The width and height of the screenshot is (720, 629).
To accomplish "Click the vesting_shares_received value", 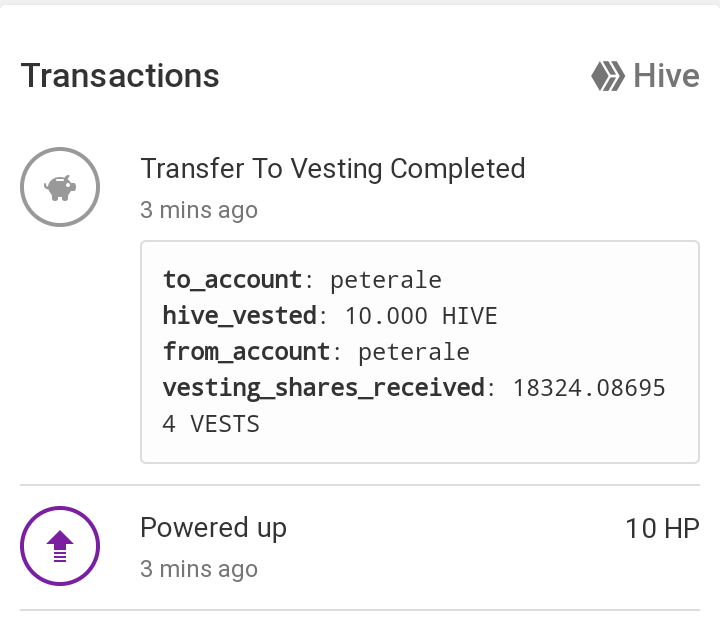I will (589, 388).
